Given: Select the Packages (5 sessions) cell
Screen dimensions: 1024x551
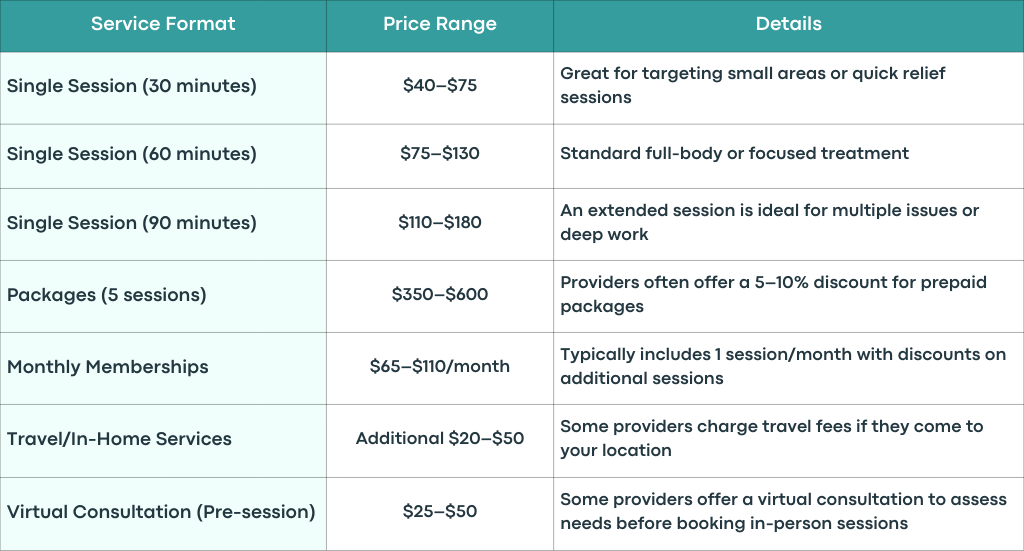Looking at the screenshot, I should tap(163, 296).
